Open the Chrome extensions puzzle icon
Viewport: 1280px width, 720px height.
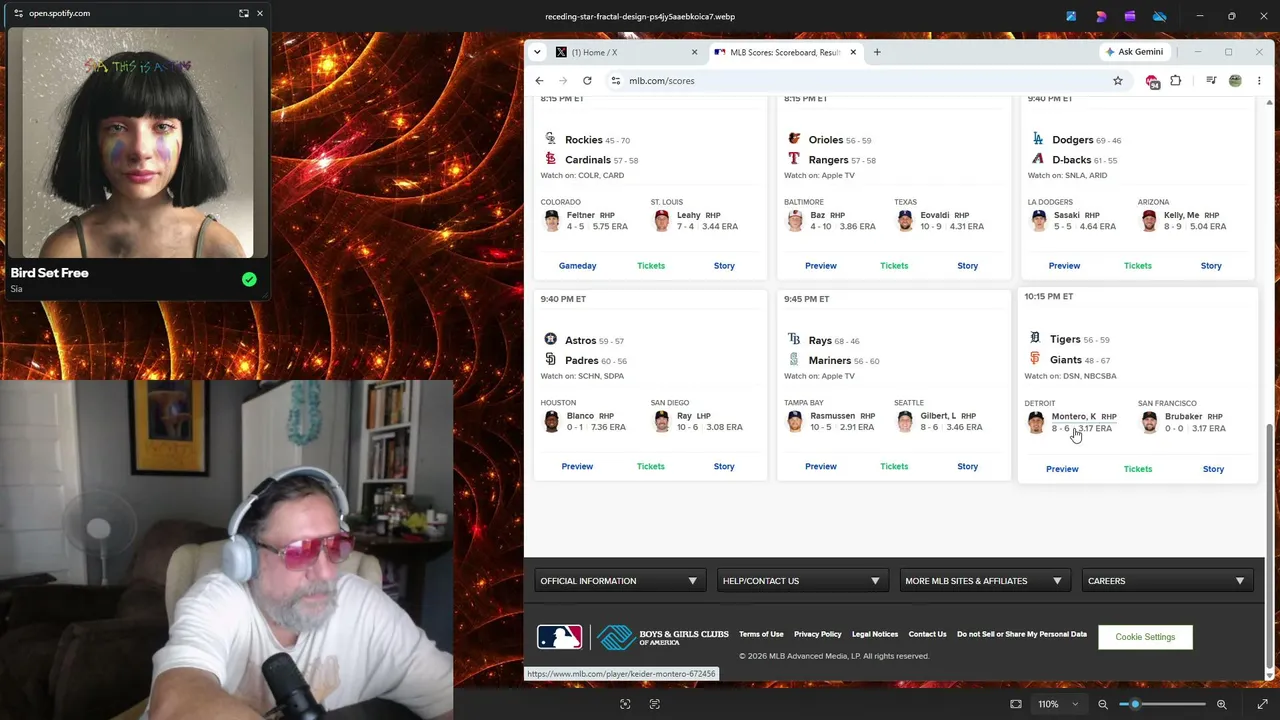coord(1176,81)
